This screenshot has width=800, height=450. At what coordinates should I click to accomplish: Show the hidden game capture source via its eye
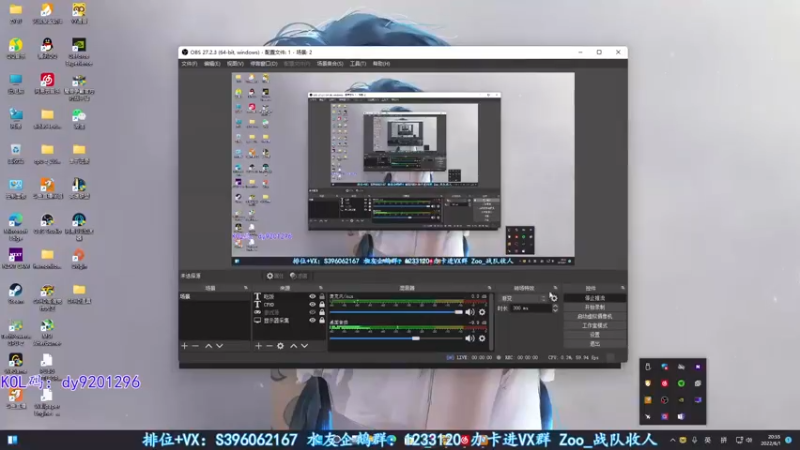312,312
